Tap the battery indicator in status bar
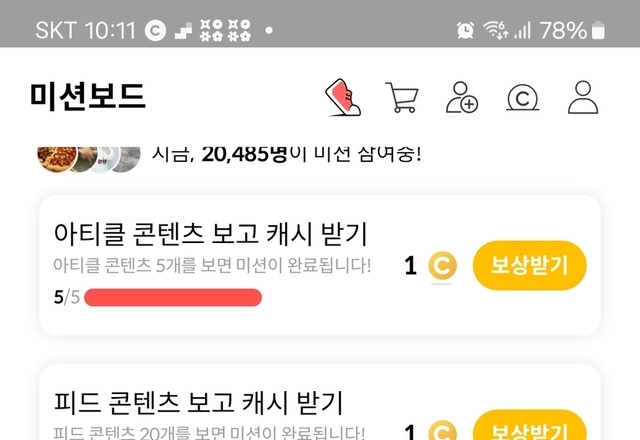This screenshot has width=640, height=440. coord(598,30)
